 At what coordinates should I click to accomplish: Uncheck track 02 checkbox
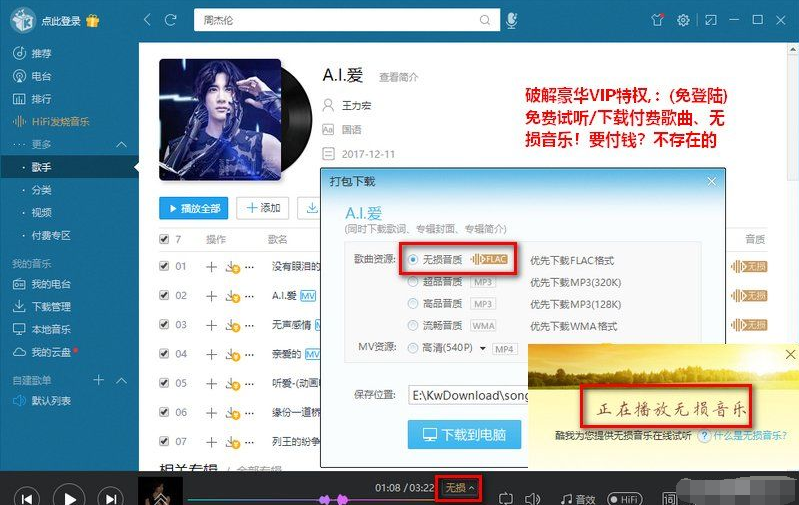[164, 295]
